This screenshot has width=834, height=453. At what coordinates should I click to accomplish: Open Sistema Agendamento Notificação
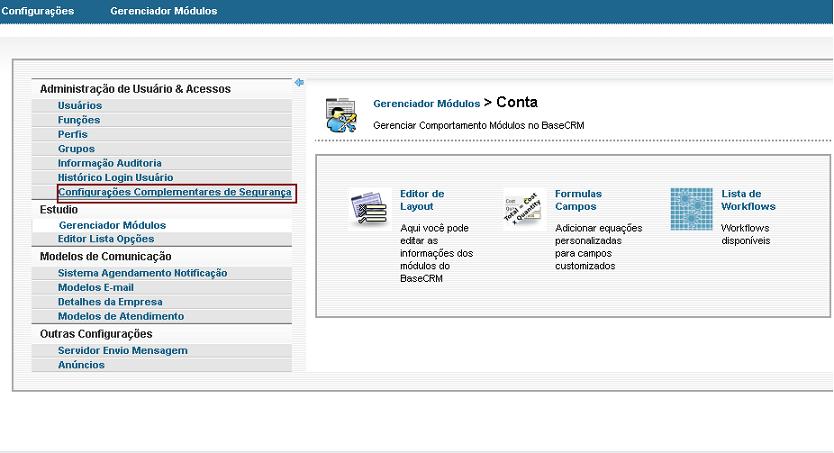[142, 273]
